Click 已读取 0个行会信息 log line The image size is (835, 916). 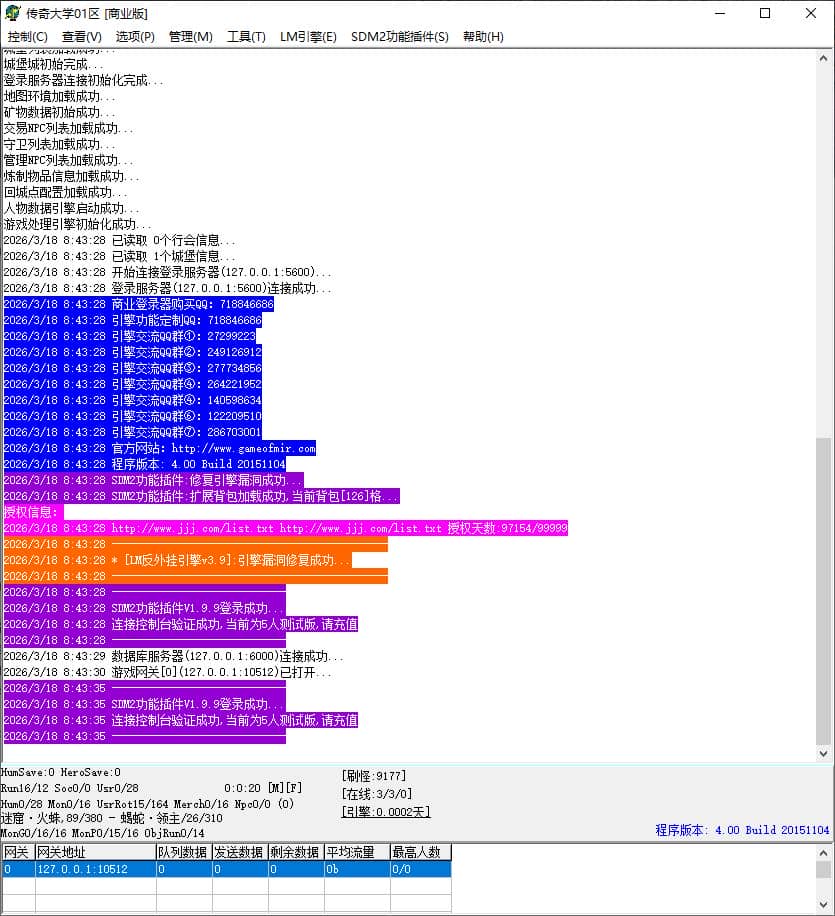click(x=119, y=241)
